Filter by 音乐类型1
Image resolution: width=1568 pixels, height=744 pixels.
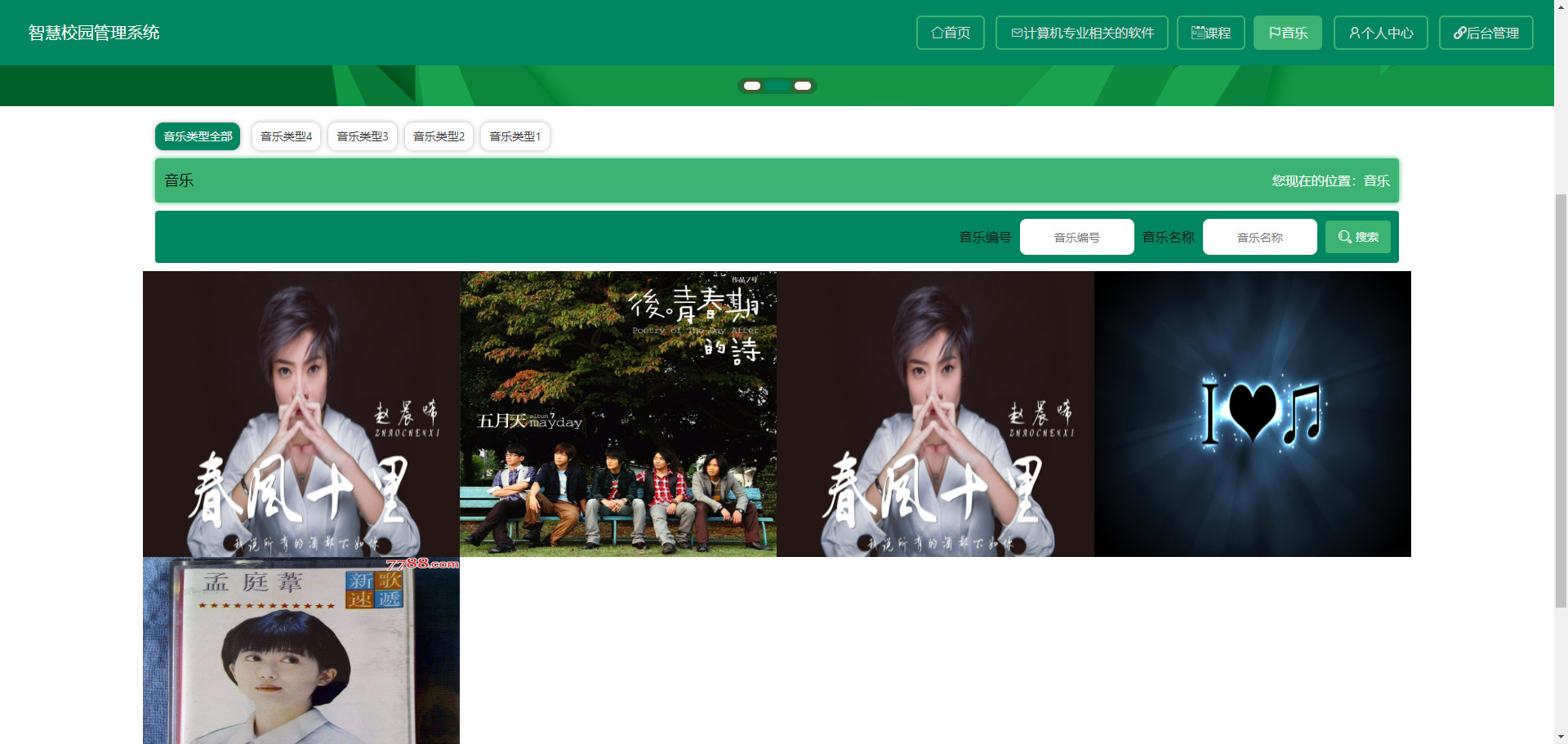(515, 136)
